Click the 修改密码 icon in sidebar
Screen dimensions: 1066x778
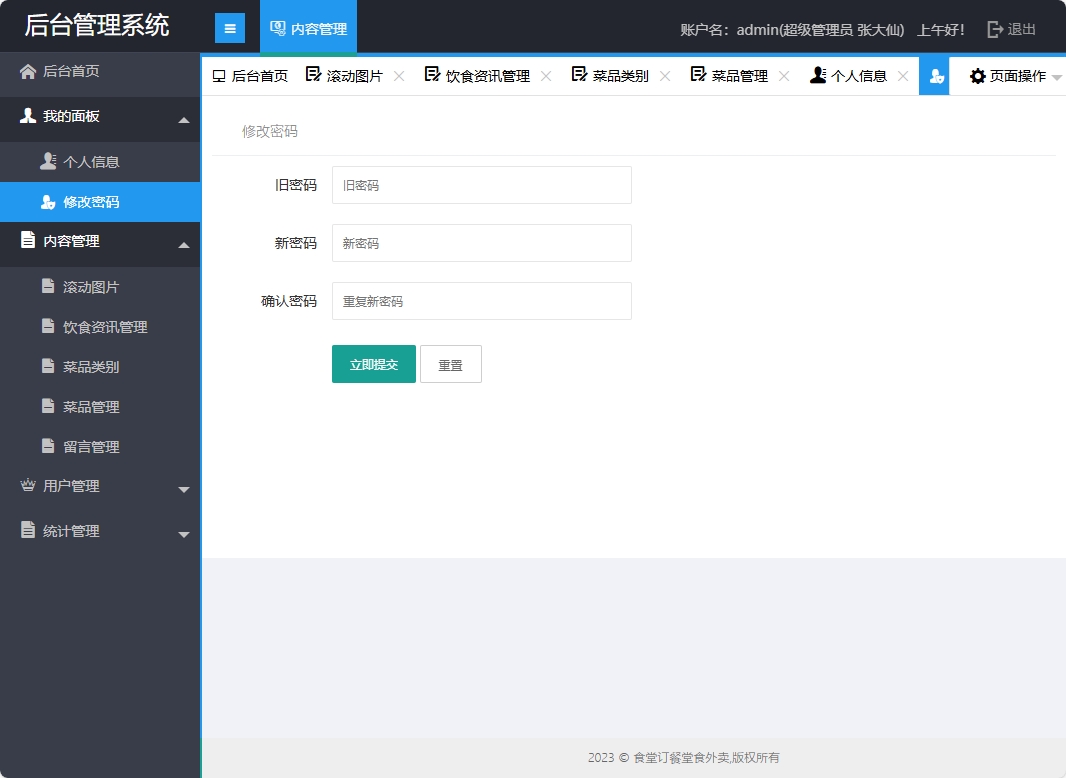tap(47, 201)
